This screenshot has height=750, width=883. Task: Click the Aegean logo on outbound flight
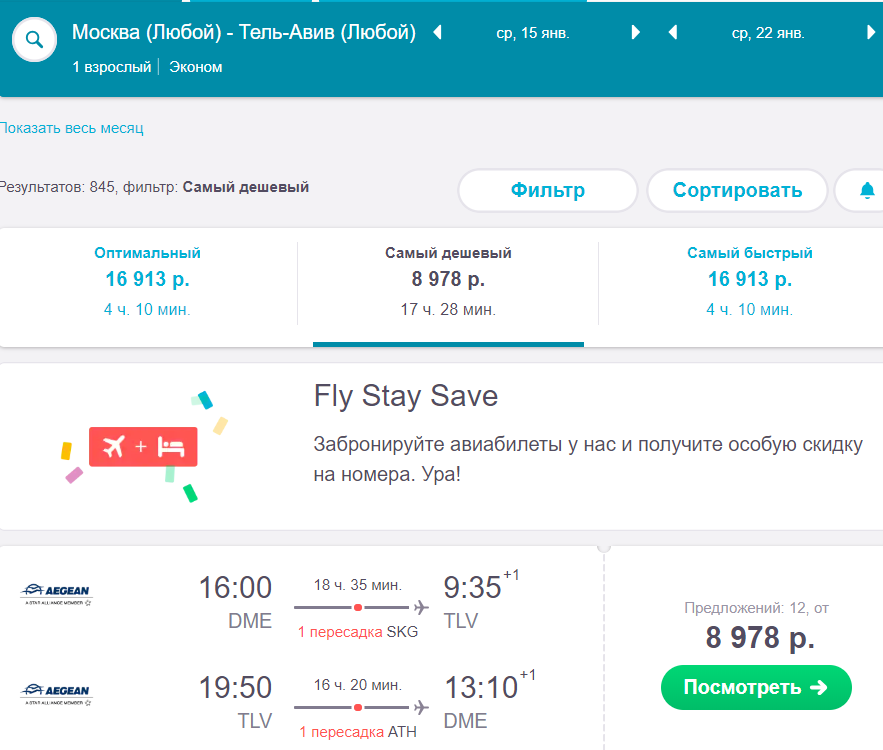coord(56,594)
